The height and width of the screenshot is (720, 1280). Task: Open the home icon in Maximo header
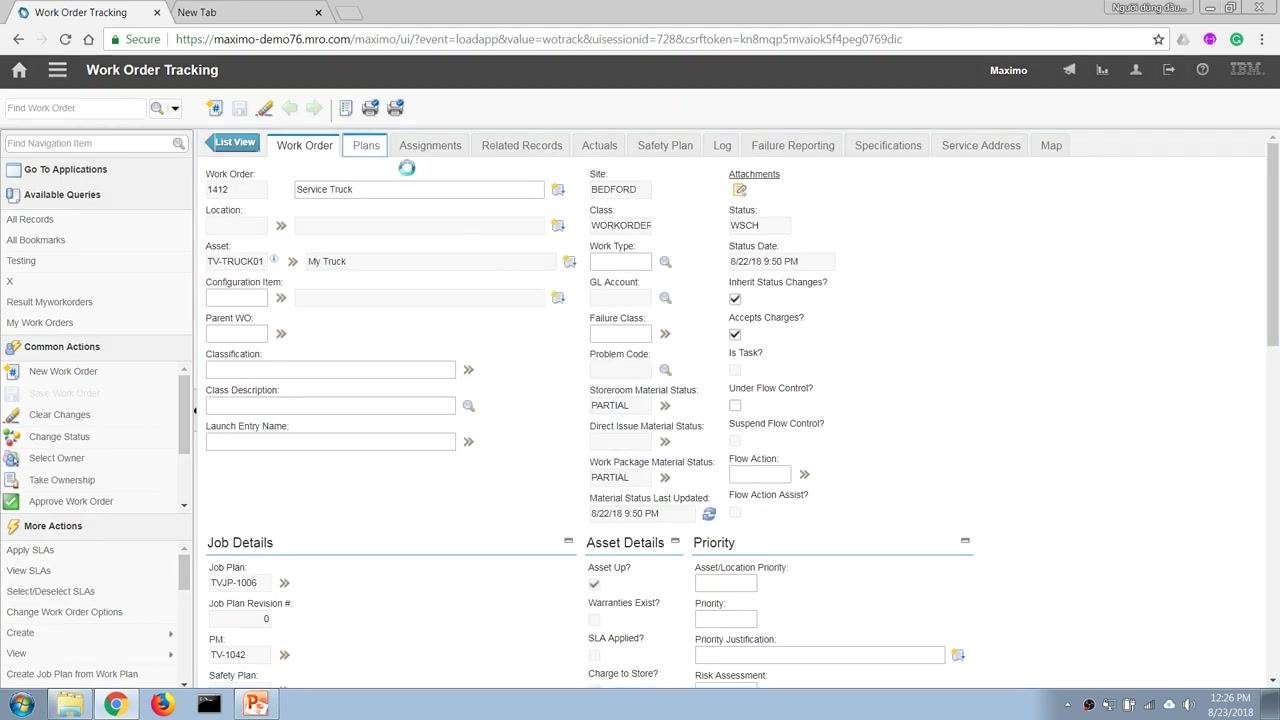click(x=19, y=70)
